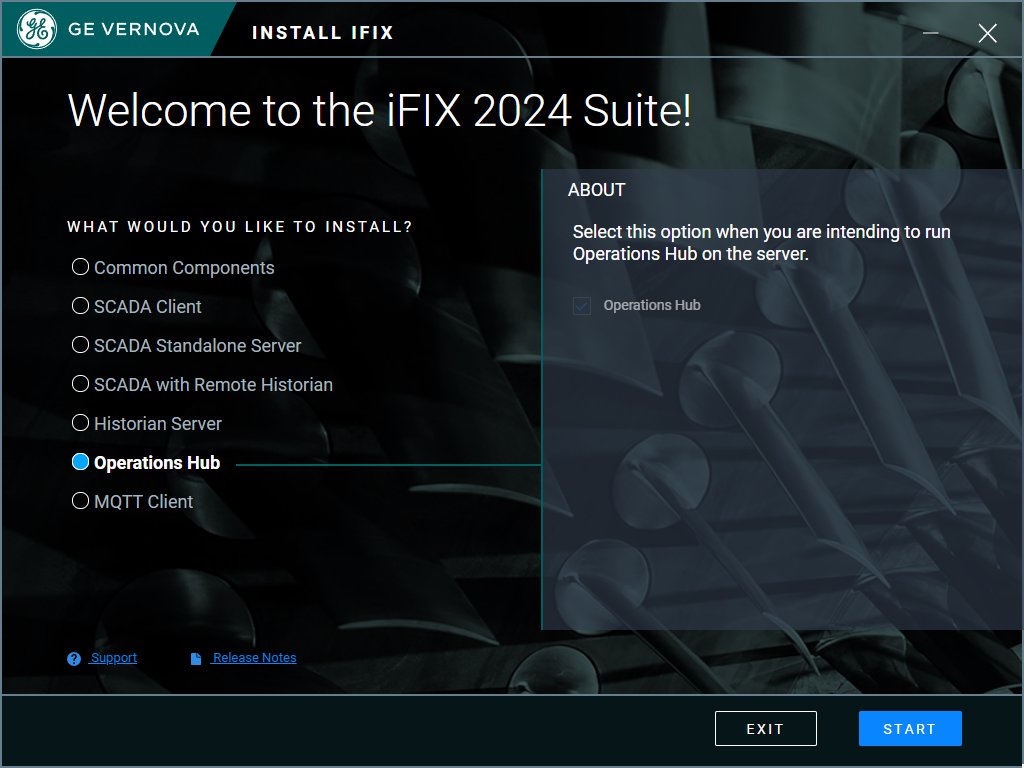This screenshot has width=1024, height=768.
Task: Click the 'Select this option when...' description text
Action: [761, 242]
